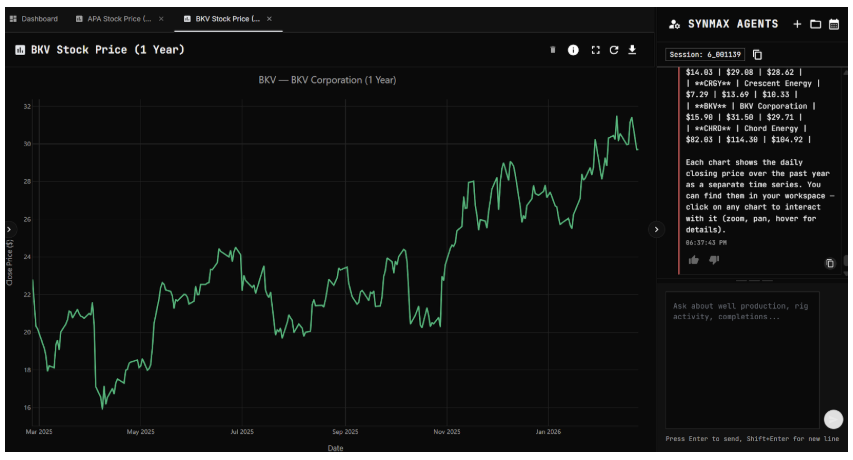The width and height of the screenshot is (853, 460).
Task: Click the delete chart trash icon
Action: tap(553, 50)
